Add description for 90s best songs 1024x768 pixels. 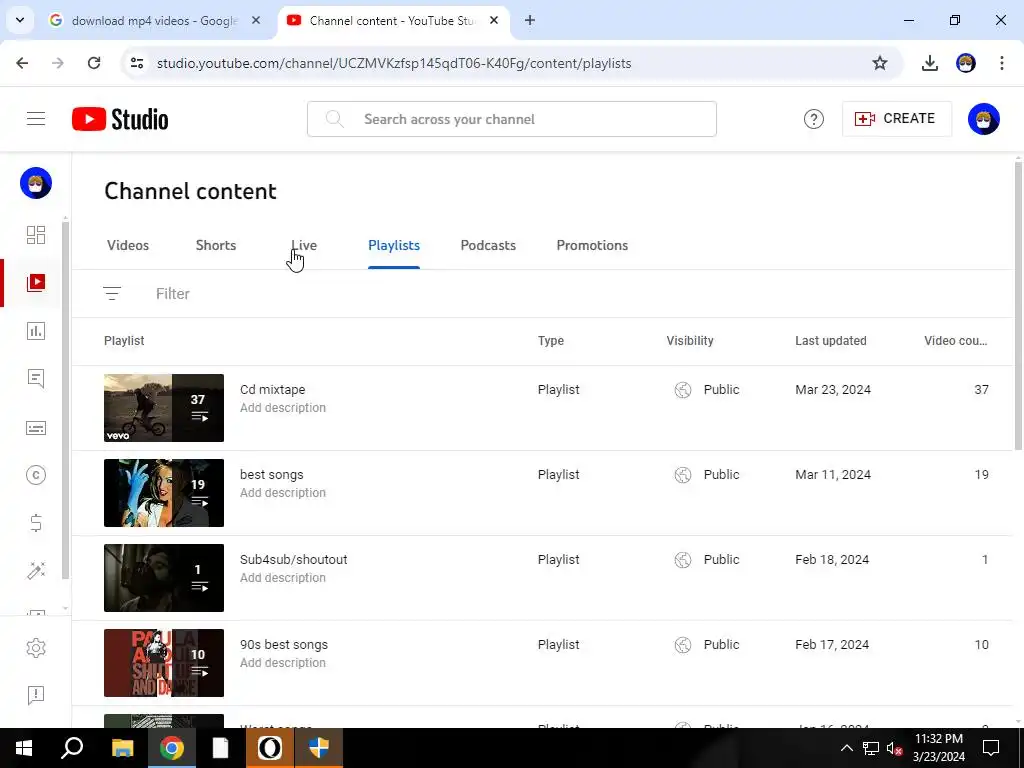[x=283, y=662]
